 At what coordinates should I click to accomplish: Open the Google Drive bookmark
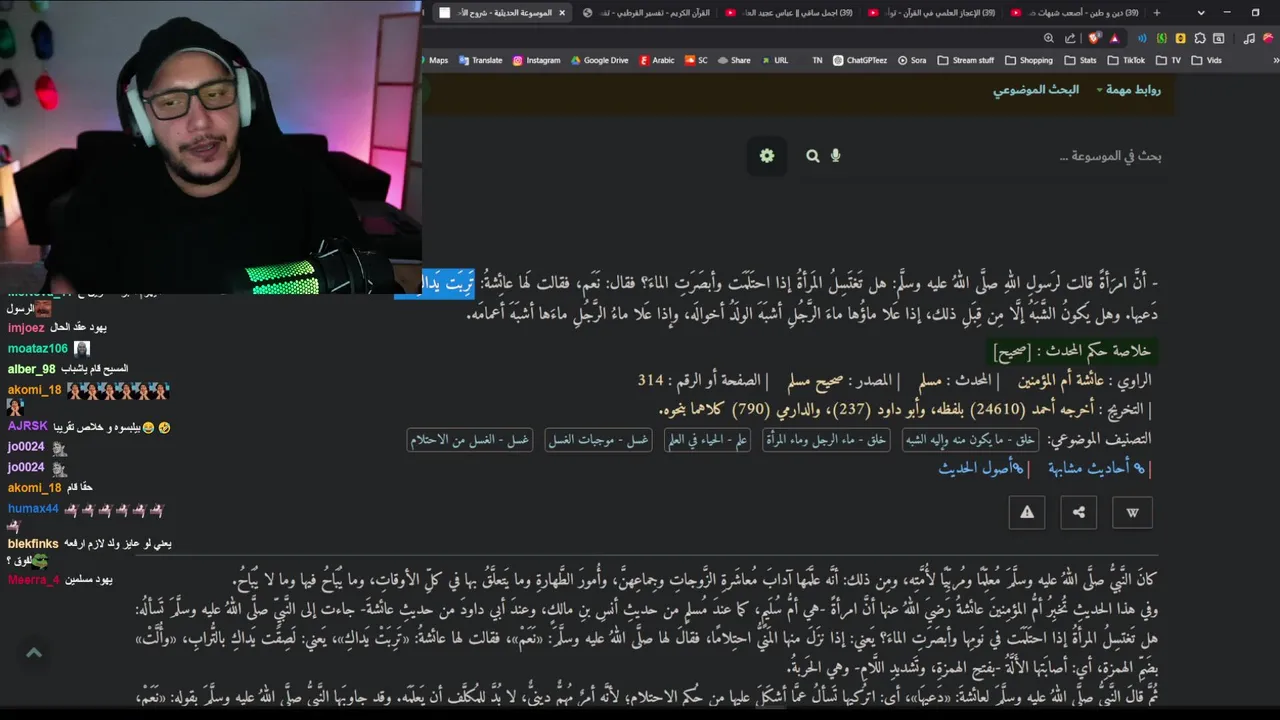(600, 60)
